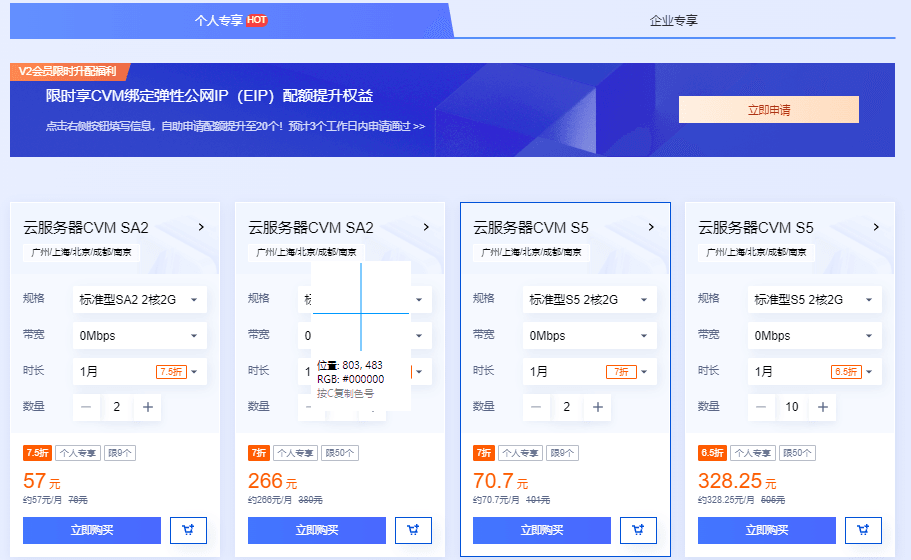Viewport: 911px width, 560px height.
Task: Add the 57元 SA2 server to cart
Action: coord(188,530)
